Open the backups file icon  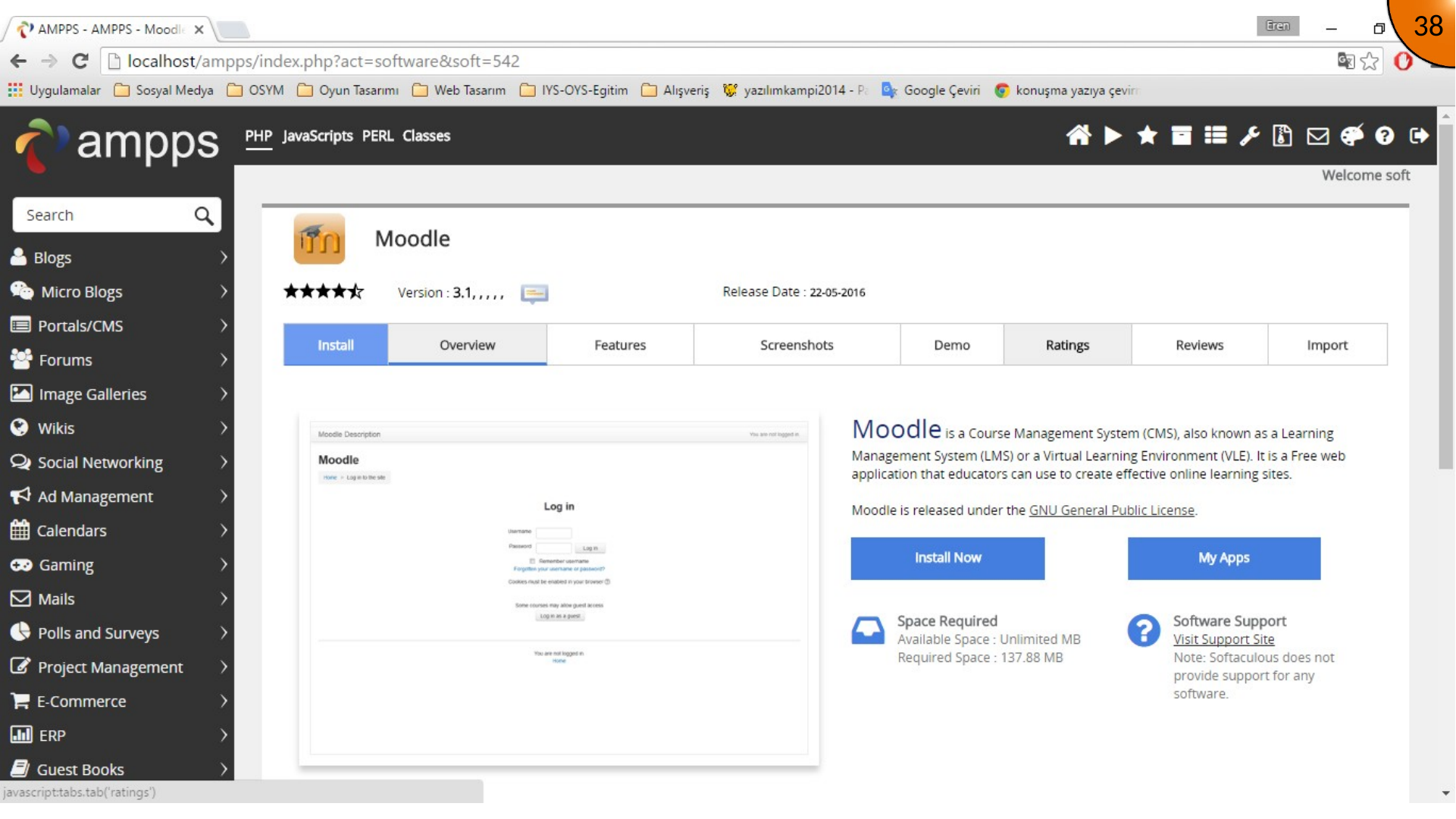coord(1282,136)
